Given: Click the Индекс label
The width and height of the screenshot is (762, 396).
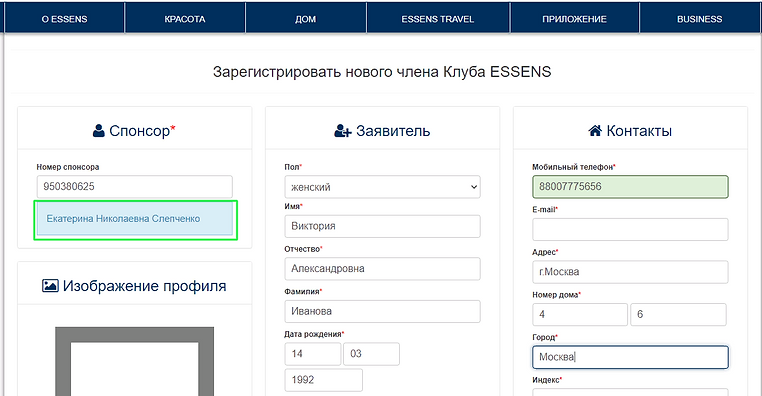Looking at the screenshot, I should point(547,380).
